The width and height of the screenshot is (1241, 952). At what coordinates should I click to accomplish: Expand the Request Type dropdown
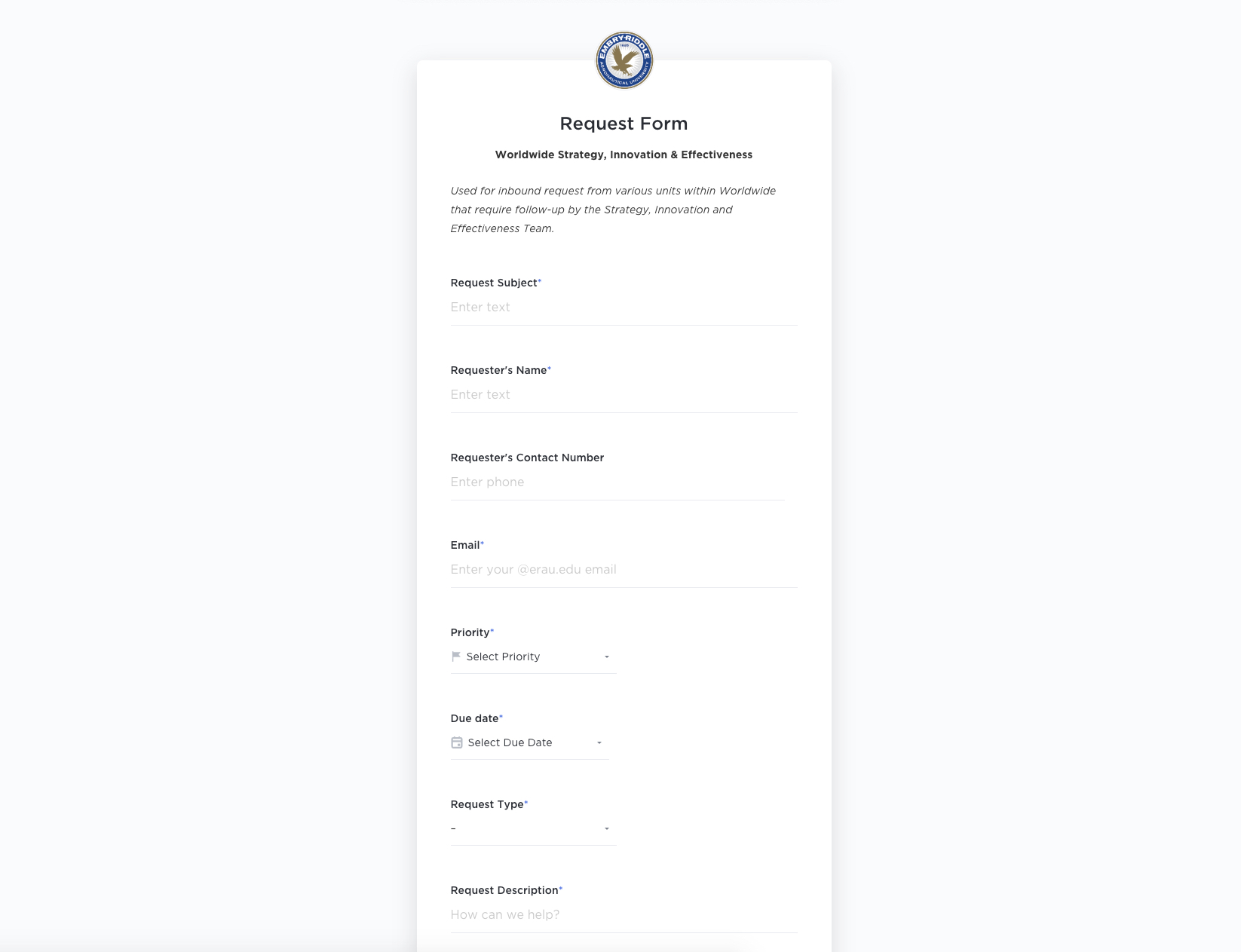(528, 828)
